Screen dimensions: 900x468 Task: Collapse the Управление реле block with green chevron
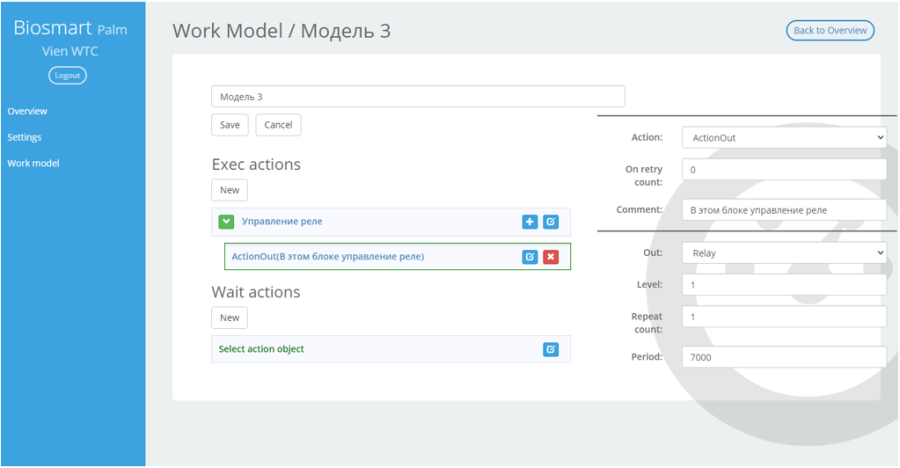coord(226,222)
